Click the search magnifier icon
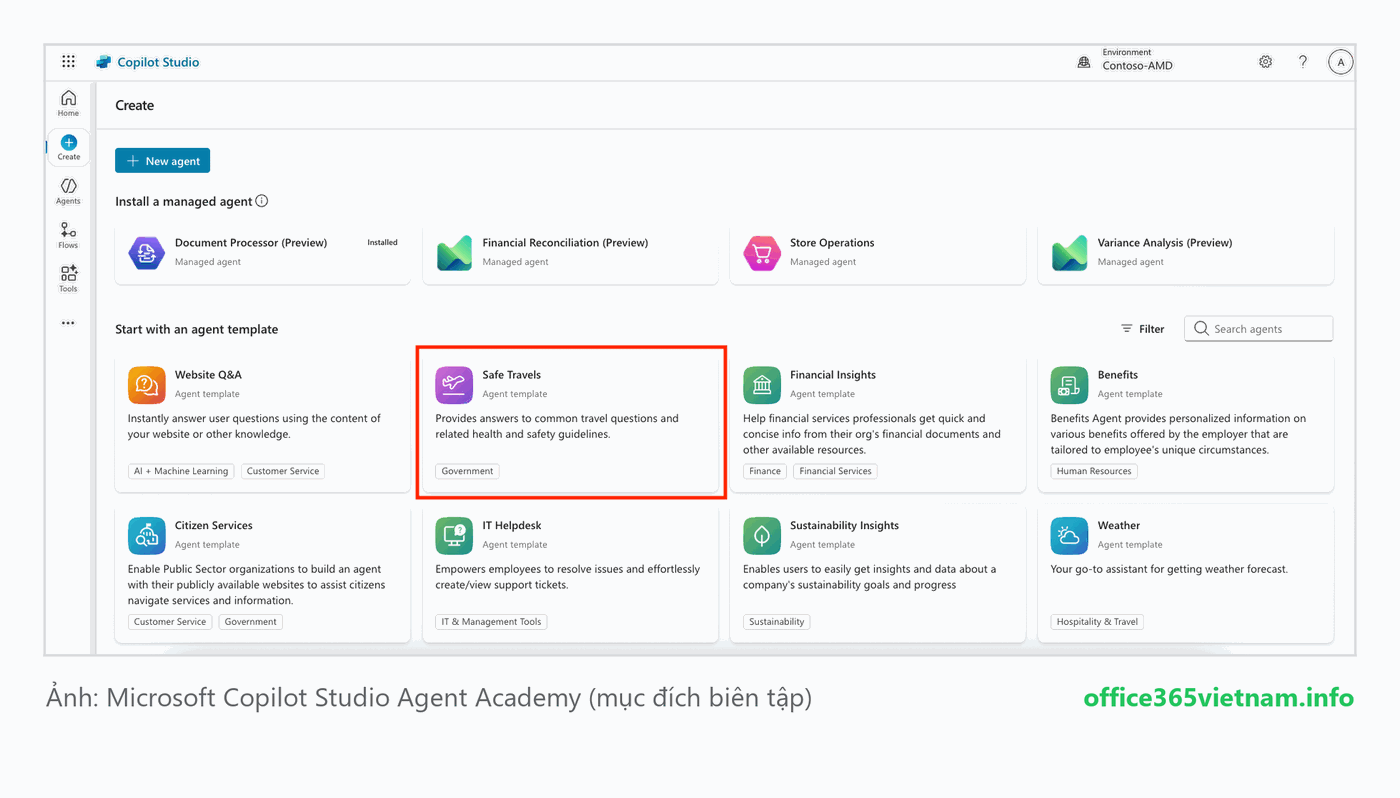Screen dimensions: 1400x798 [x=1201, y=329]
